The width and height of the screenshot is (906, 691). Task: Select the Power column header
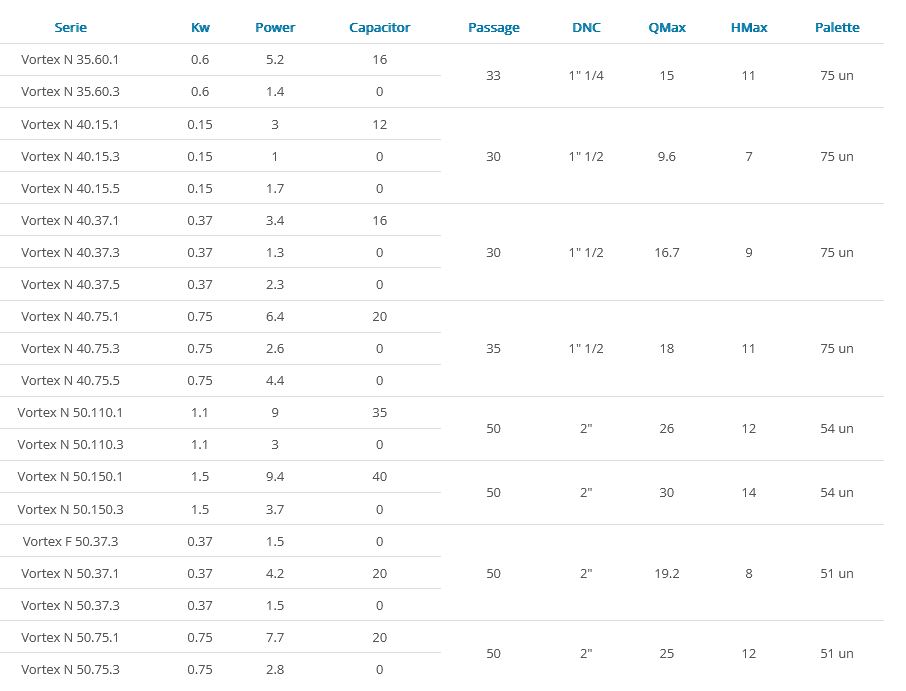pos(275,27)
